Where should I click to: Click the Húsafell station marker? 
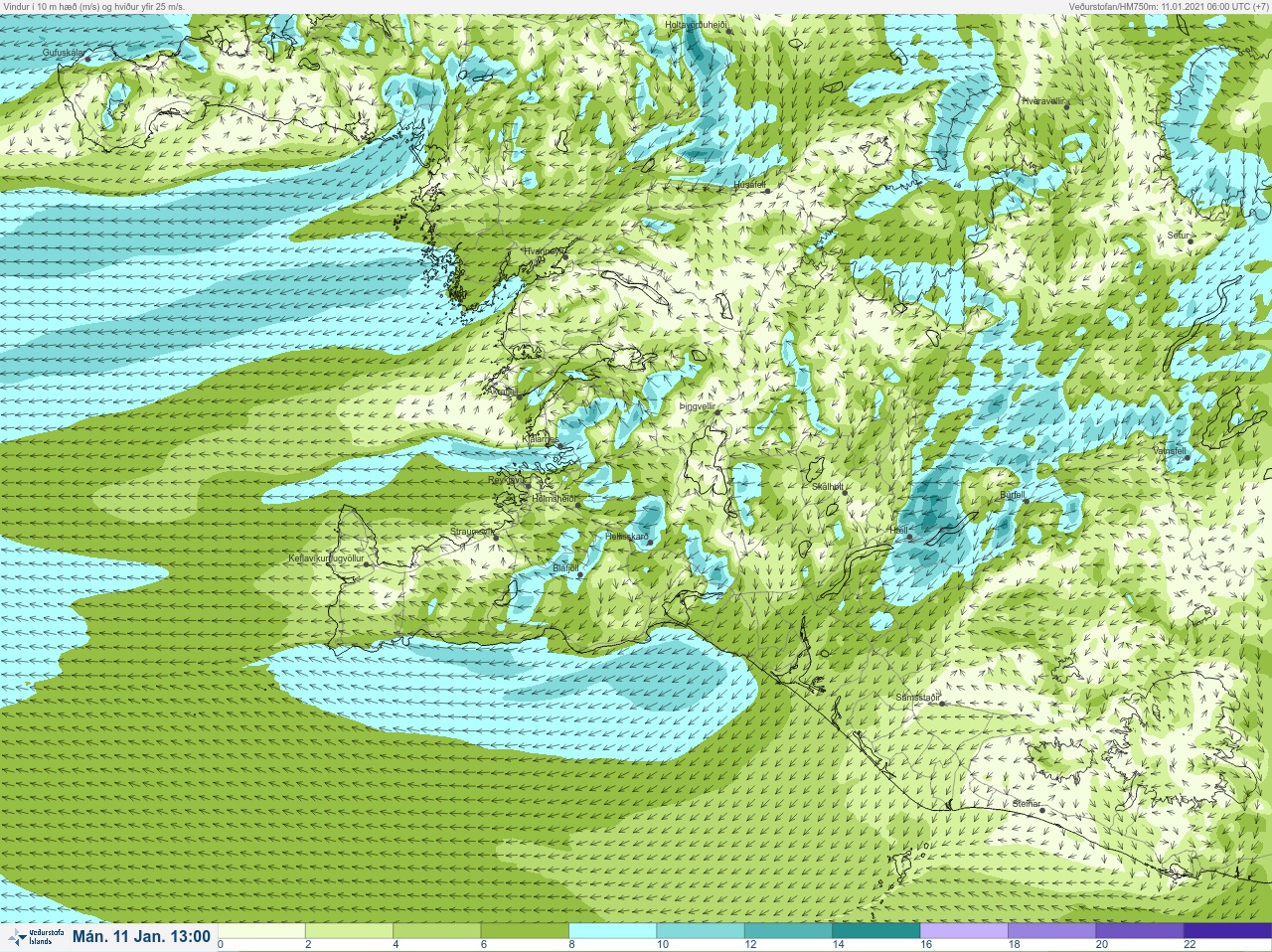point(767,191)
